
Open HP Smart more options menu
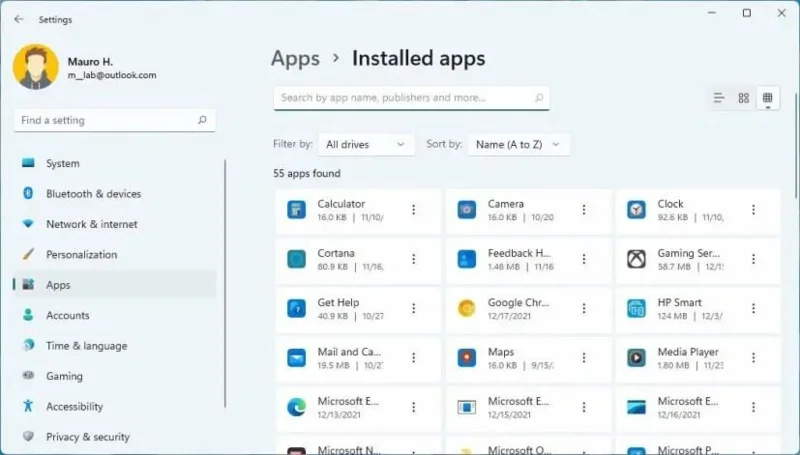pyautogui.click(x=754, y=309)
